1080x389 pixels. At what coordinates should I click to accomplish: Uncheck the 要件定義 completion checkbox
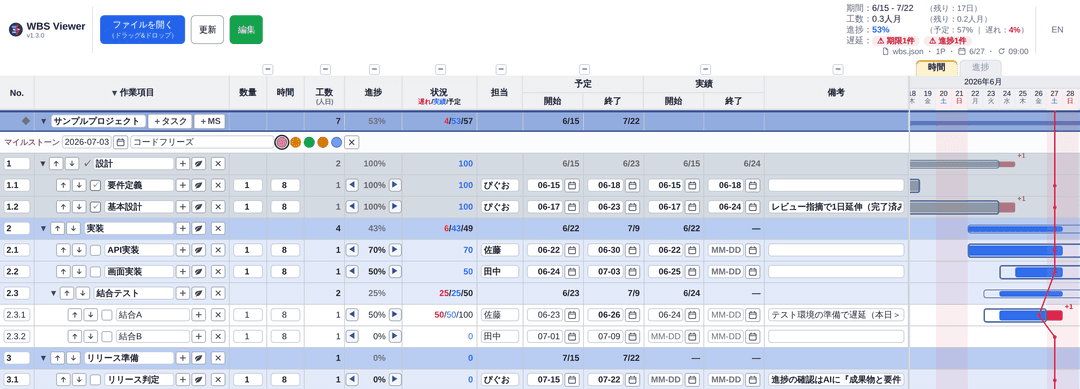click(96, 185)
